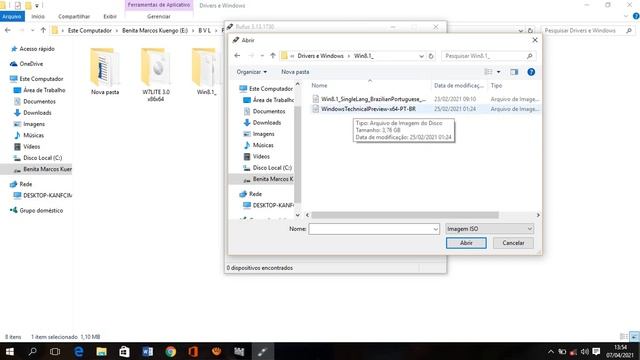Select the Win8.1_SingleLang_BrazilianPortuguese file
The width and height of the screenshot is (640, 360).
(373, 99)
